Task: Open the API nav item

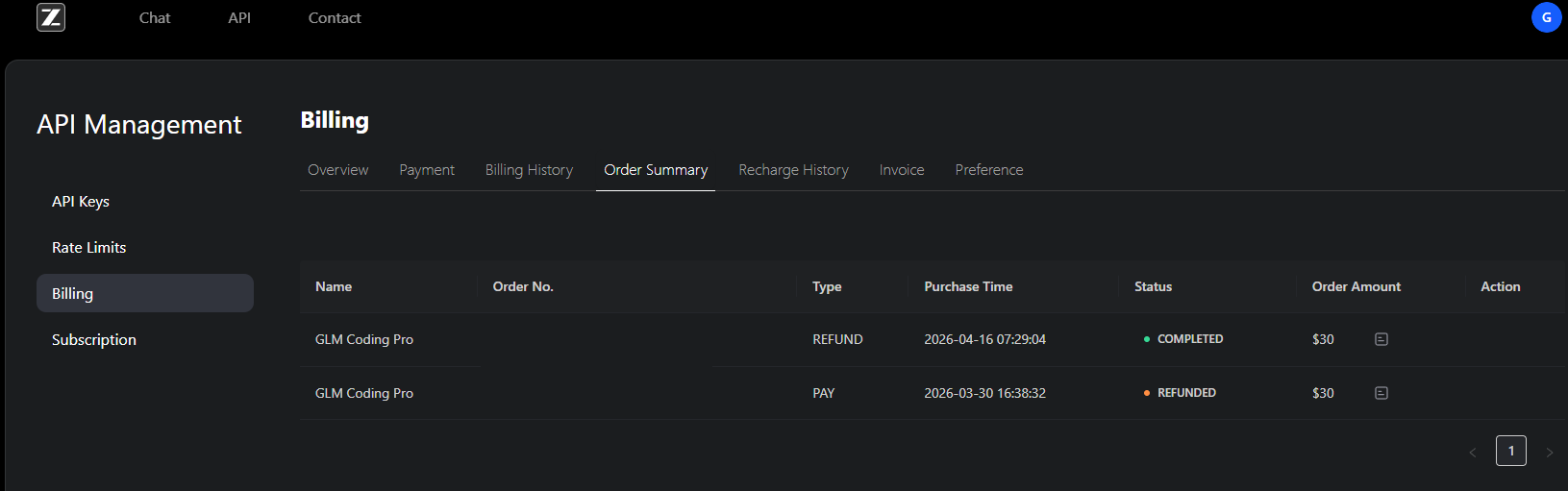Action: [239, 17]
